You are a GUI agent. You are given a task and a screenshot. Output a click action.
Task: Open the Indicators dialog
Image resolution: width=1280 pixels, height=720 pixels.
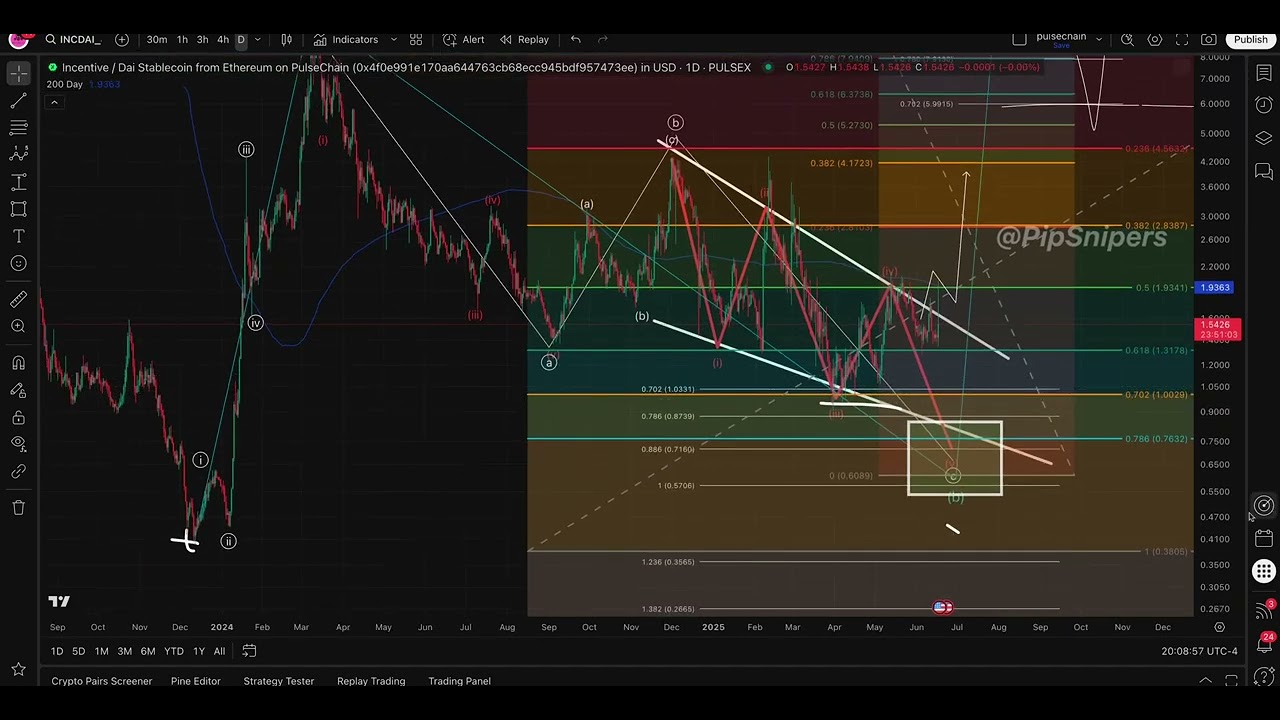345,40
